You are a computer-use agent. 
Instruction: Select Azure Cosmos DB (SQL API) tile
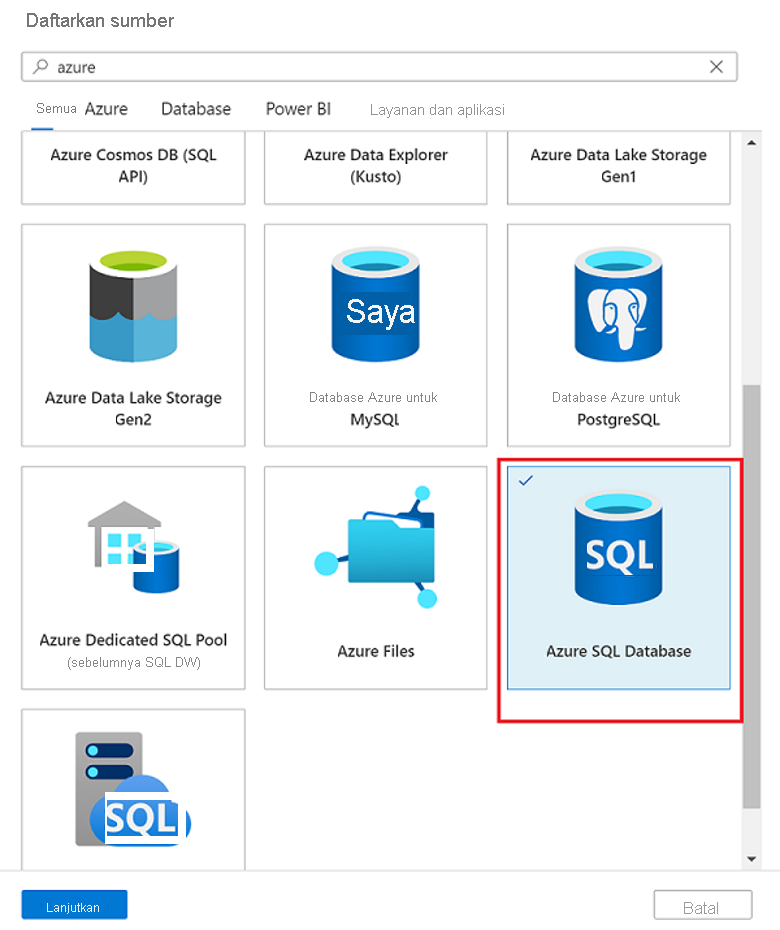click(133, 168)
